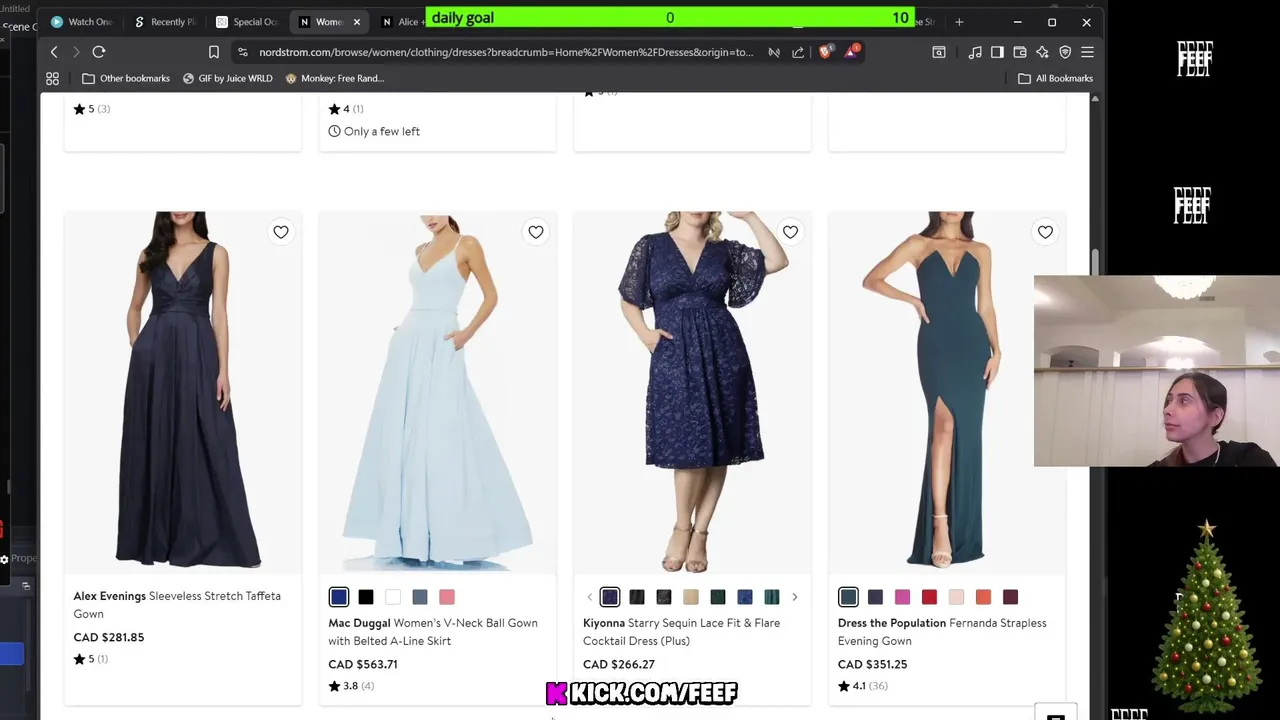Image resolution: width=1280 pixels, height=720 pixels.
Task: Click the page vertical scrollbar thumb
Action: 1095,262
